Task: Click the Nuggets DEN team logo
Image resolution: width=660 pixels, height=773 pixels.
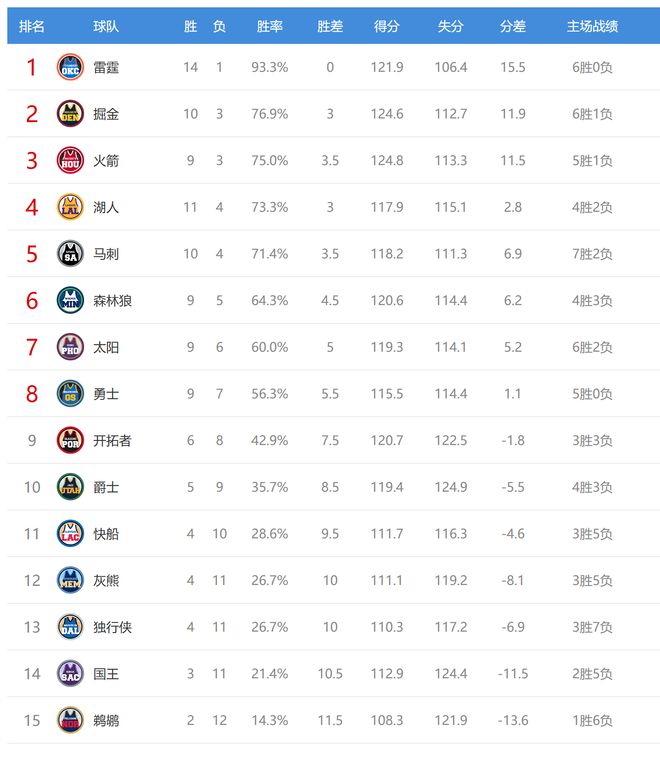Action: coord(69,114)
